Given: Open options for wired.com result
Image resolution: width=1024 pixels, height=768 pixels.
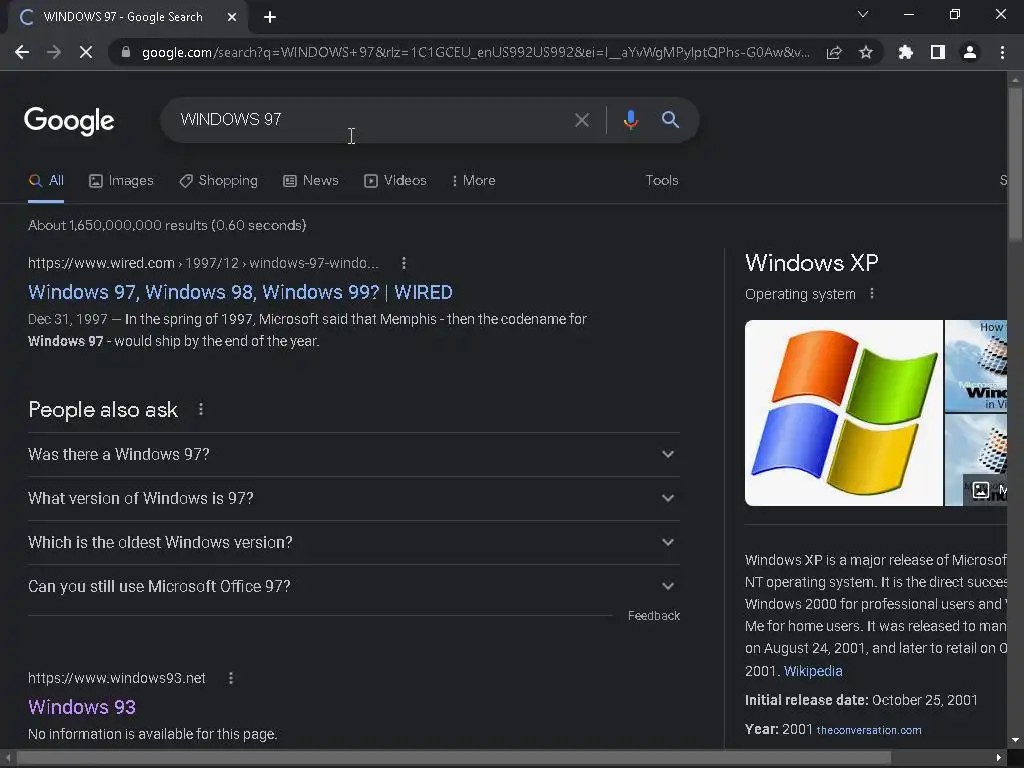Looking at the screenshot, I should (x=404, y=263).
